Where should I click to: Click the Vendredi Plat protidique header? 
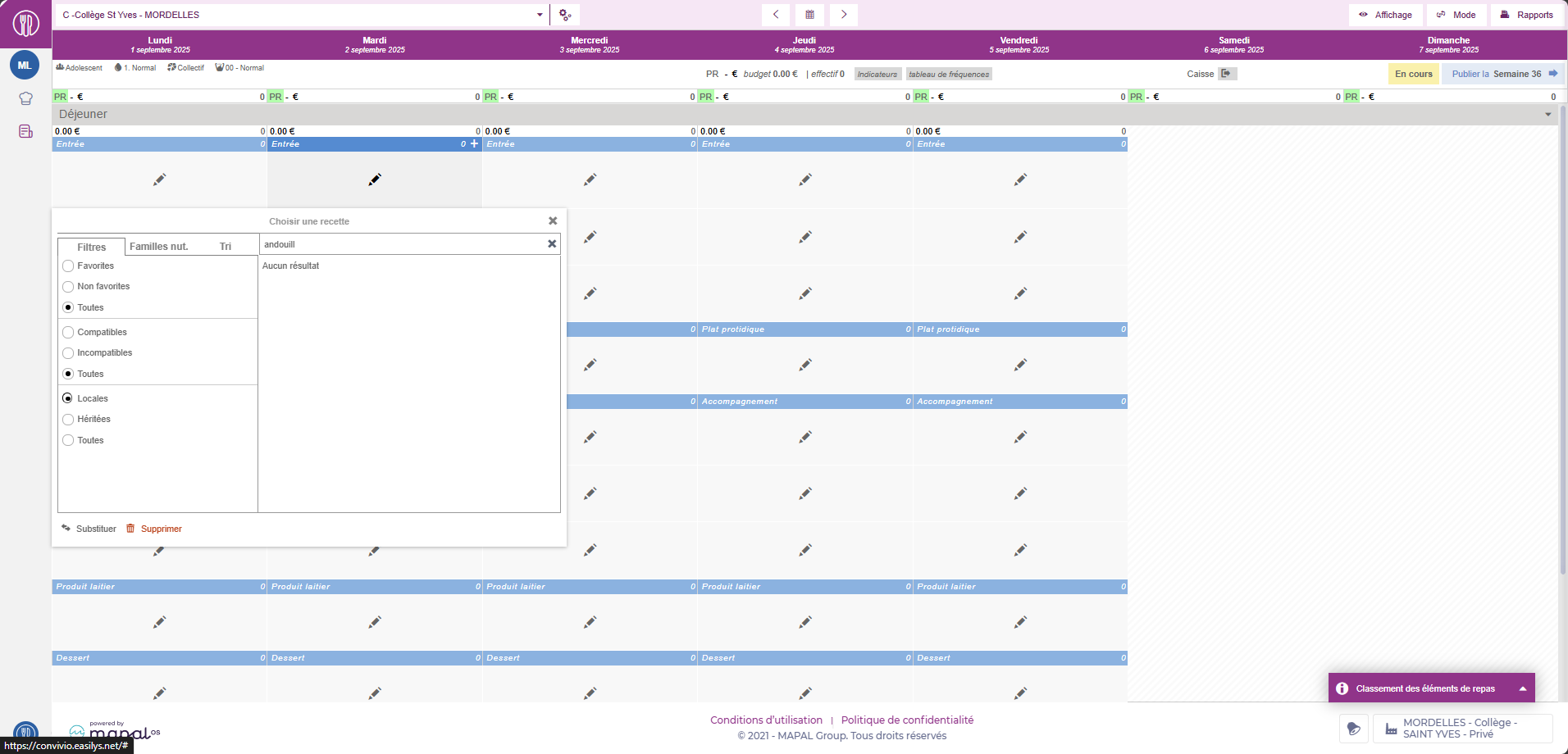coord(1020,329)
